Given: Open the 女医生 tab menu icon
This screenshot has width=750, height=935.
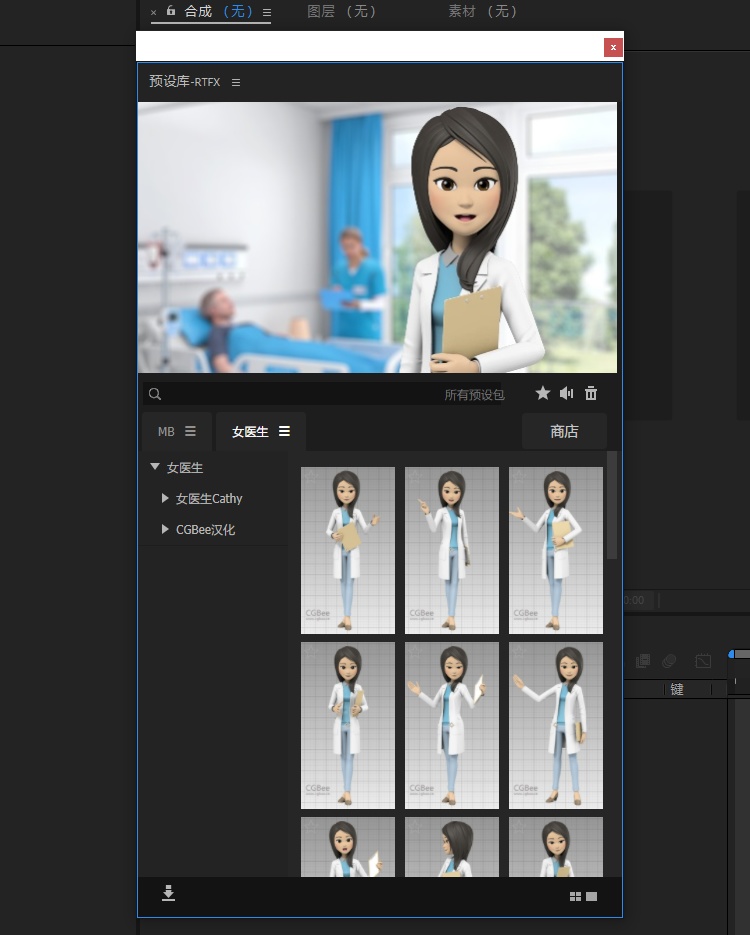Looking at the screenshot, I should 284,431.
